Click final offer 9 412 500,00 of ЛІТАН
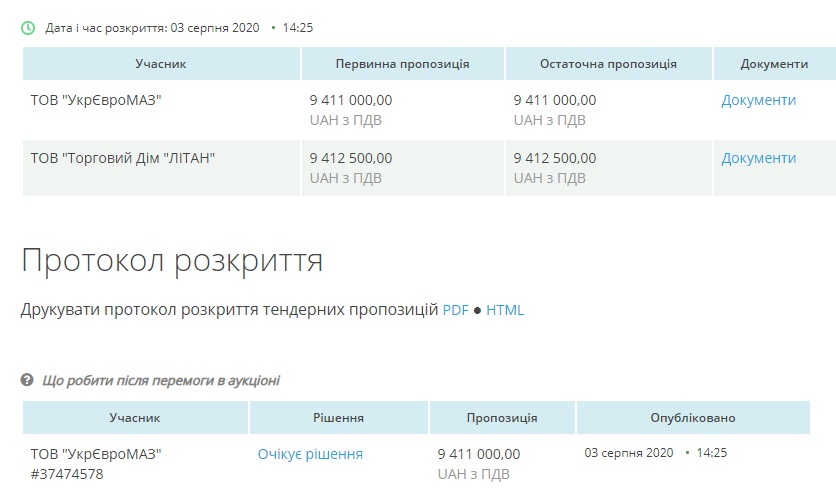The height and width of the screenshot is (489, 836). pos(555,158)
